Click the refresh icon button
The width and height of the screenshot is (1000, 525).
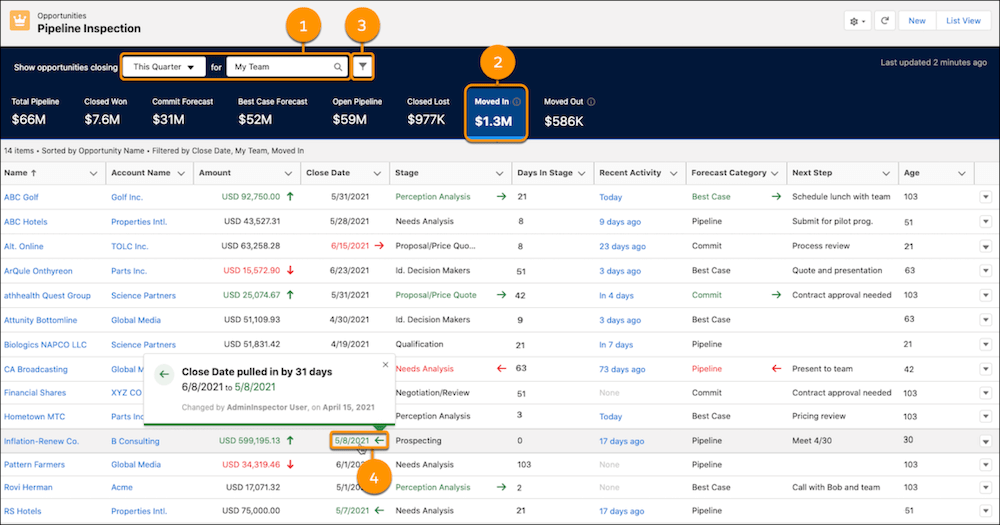[885, 21]
